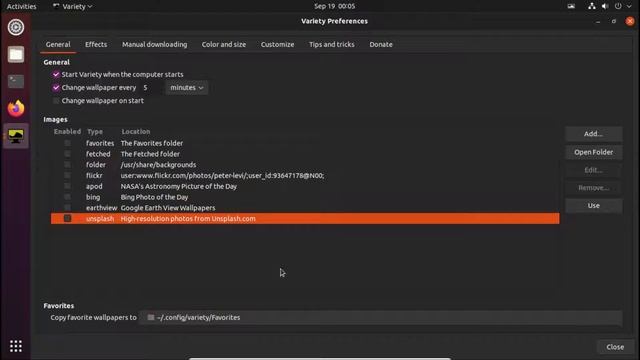The image size is (640, 360).
Task: Click the network status icon
Action: click(591, 6)
